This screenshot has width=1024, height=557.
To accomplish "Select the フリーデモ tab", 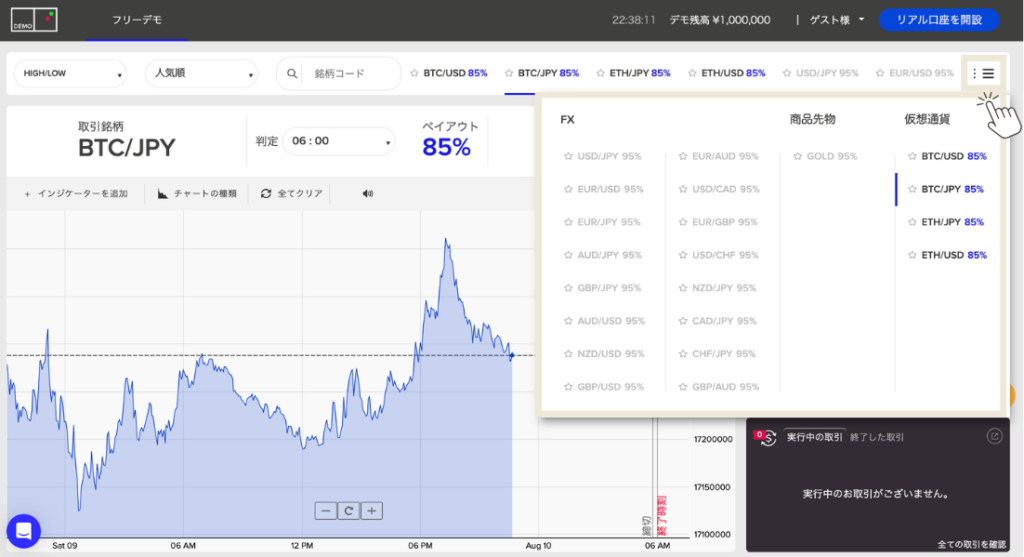I will [137, 20].
